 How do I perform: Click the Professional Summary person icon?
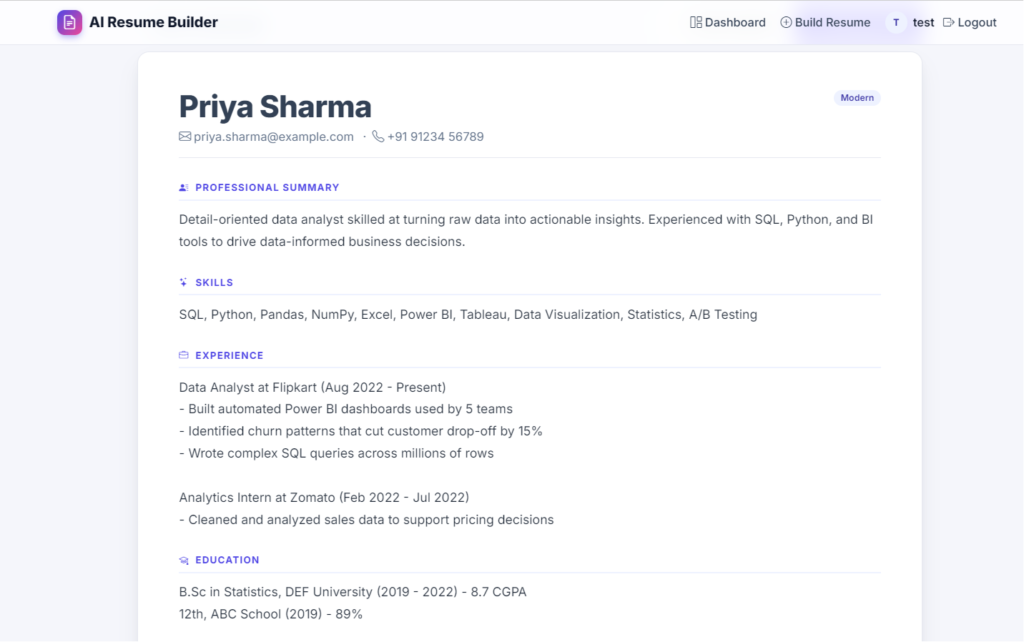tap(184, 187)
